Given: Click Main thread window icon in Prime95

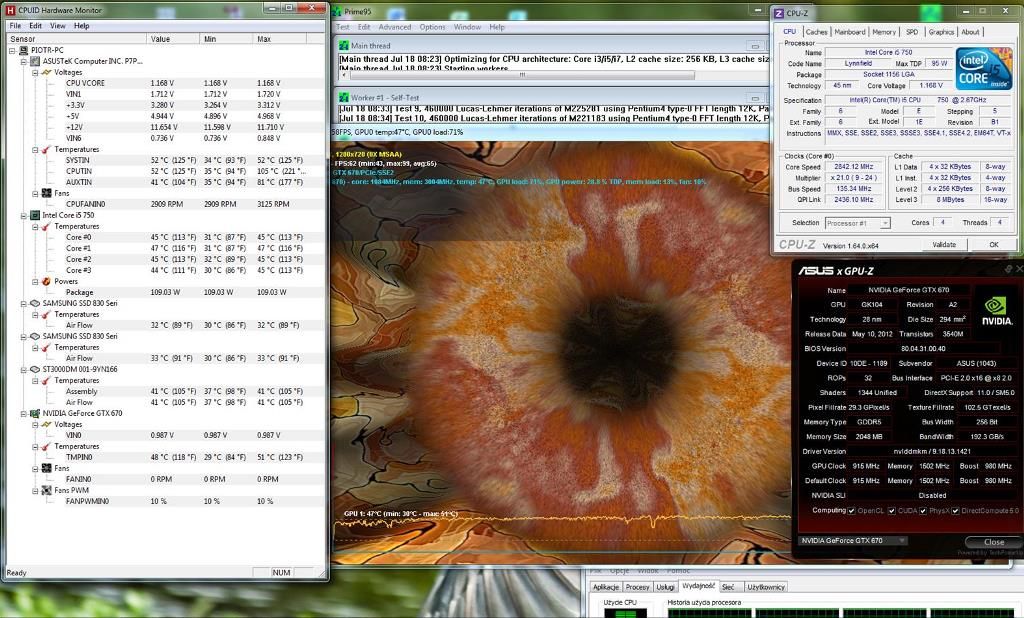Looking at the screenshot, I should (344, 46).
